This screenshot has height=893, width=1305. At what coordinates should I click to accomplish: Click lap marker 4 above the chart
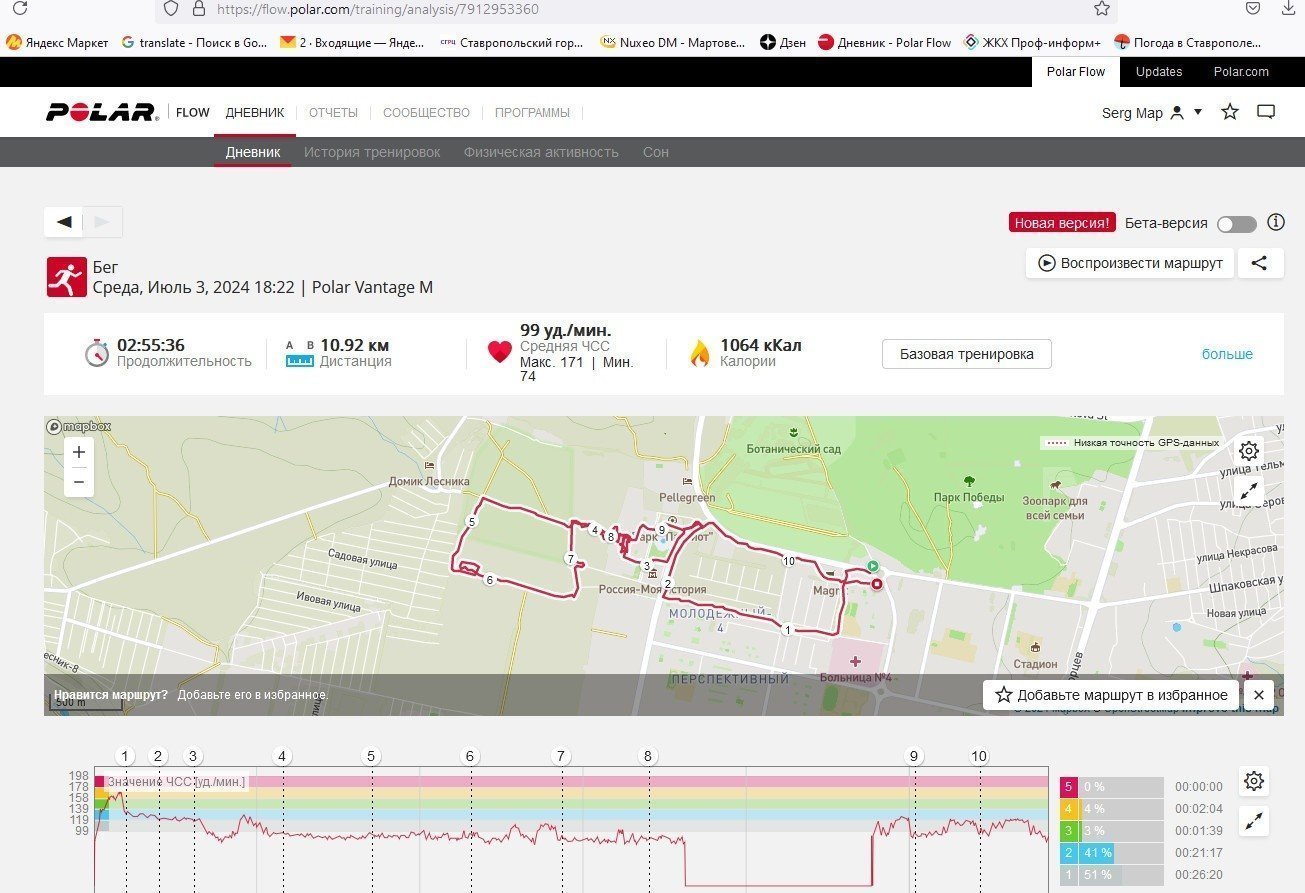click(x=283, y=756)
